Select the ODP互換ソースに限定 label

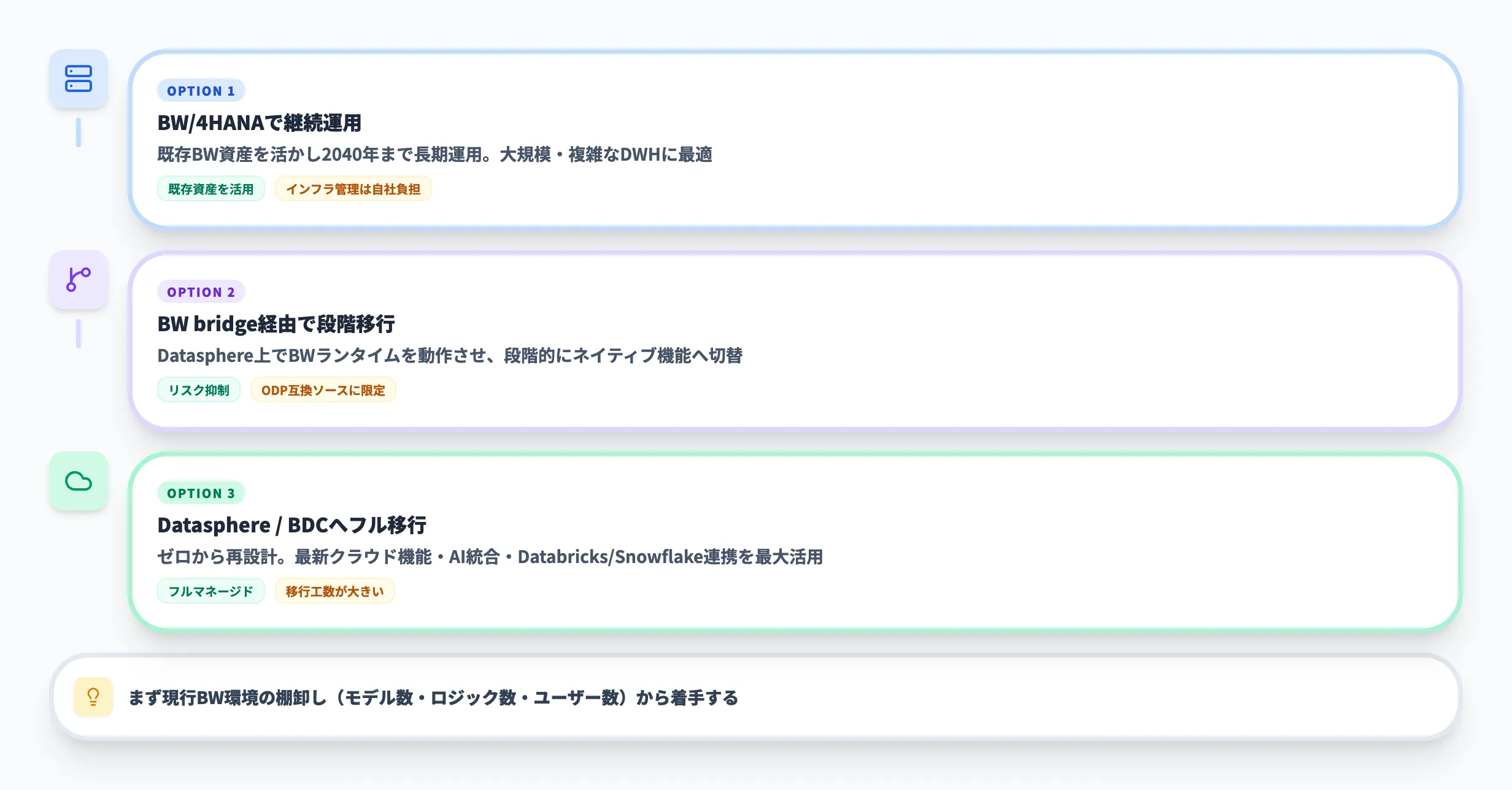323,389
